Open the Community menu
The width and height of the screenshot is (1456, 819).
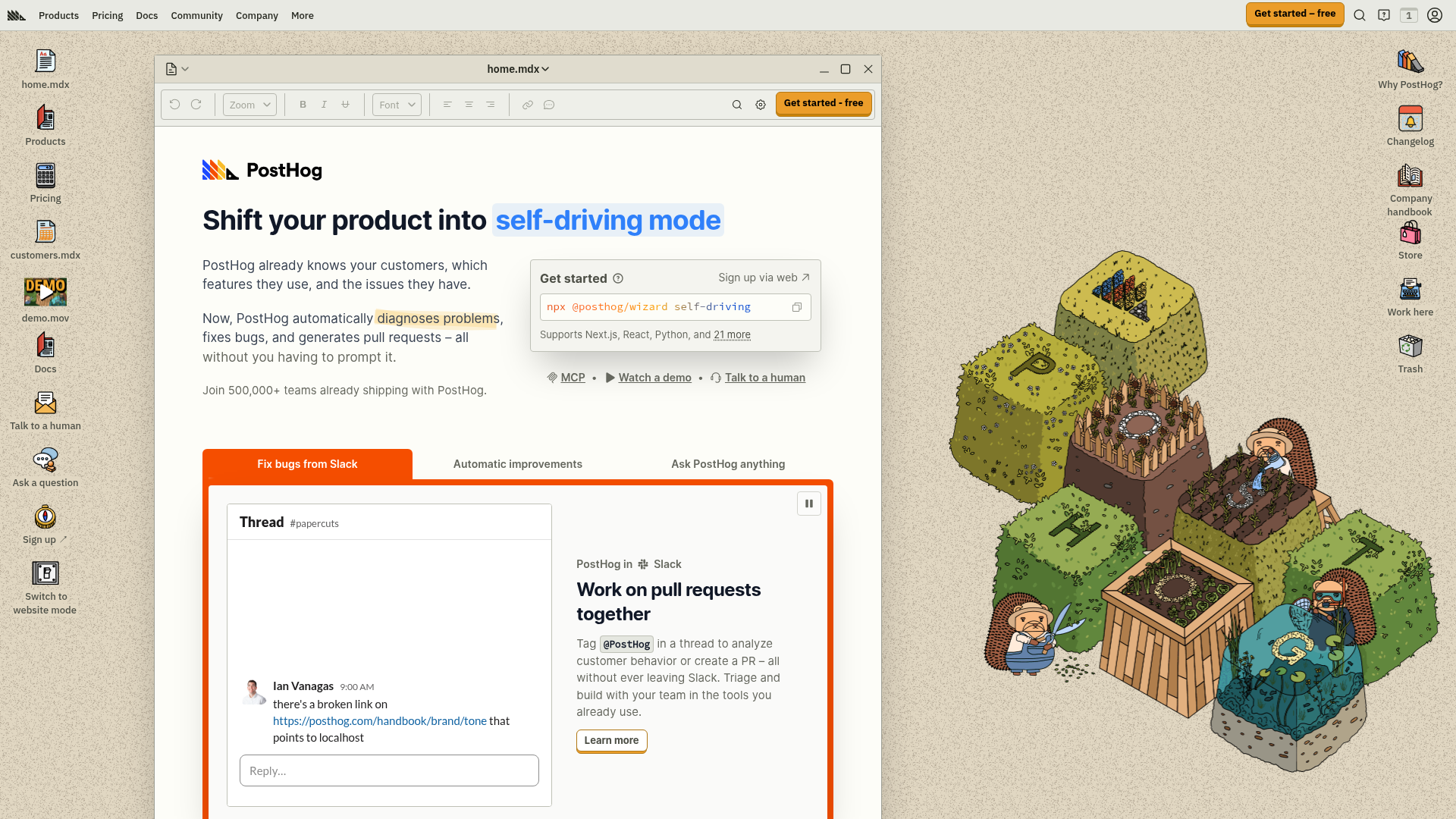point(196,15)
